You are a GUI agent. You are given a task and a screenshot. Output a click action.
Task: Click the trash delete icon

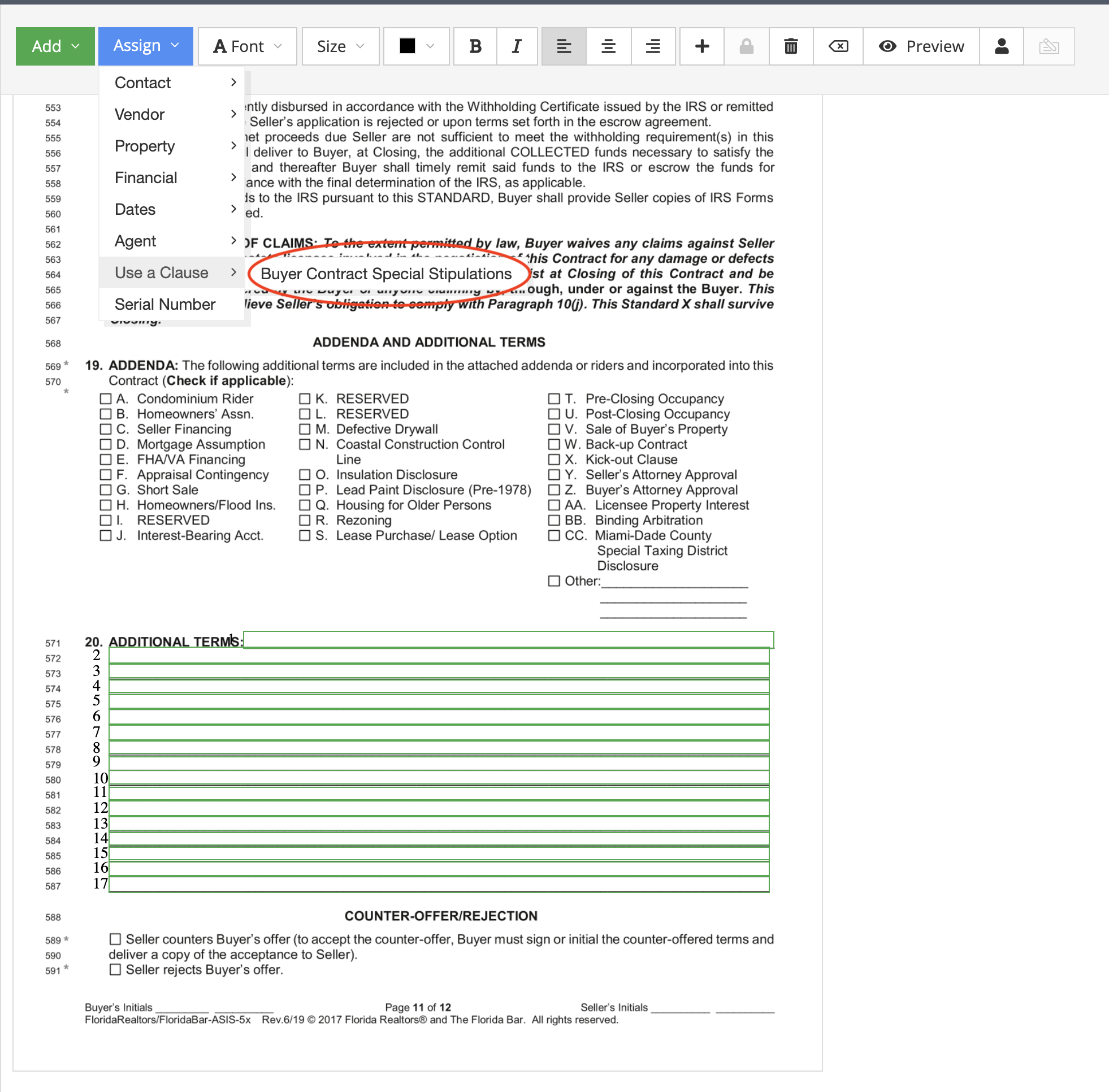coord(791,46)
